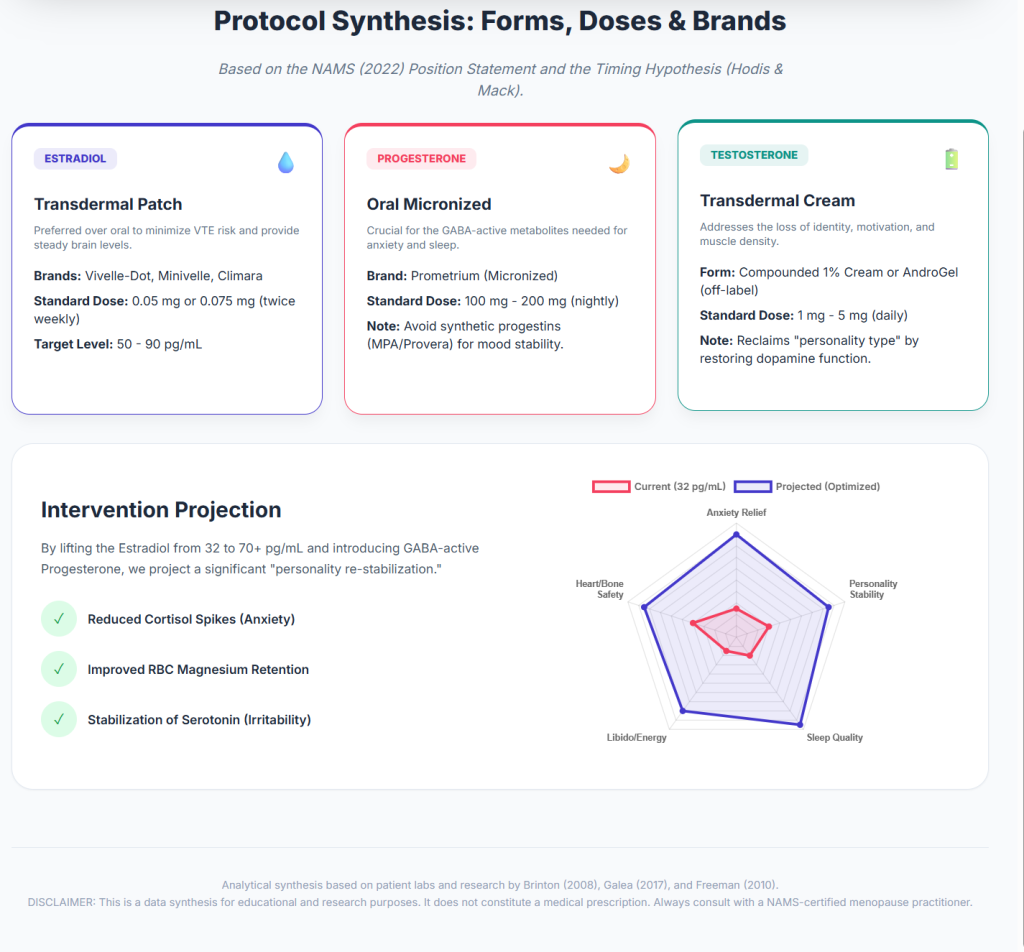Toggle the Projected (Optimized) legend swatch
The image size is (1024, 952).
[x=752, y=486]
